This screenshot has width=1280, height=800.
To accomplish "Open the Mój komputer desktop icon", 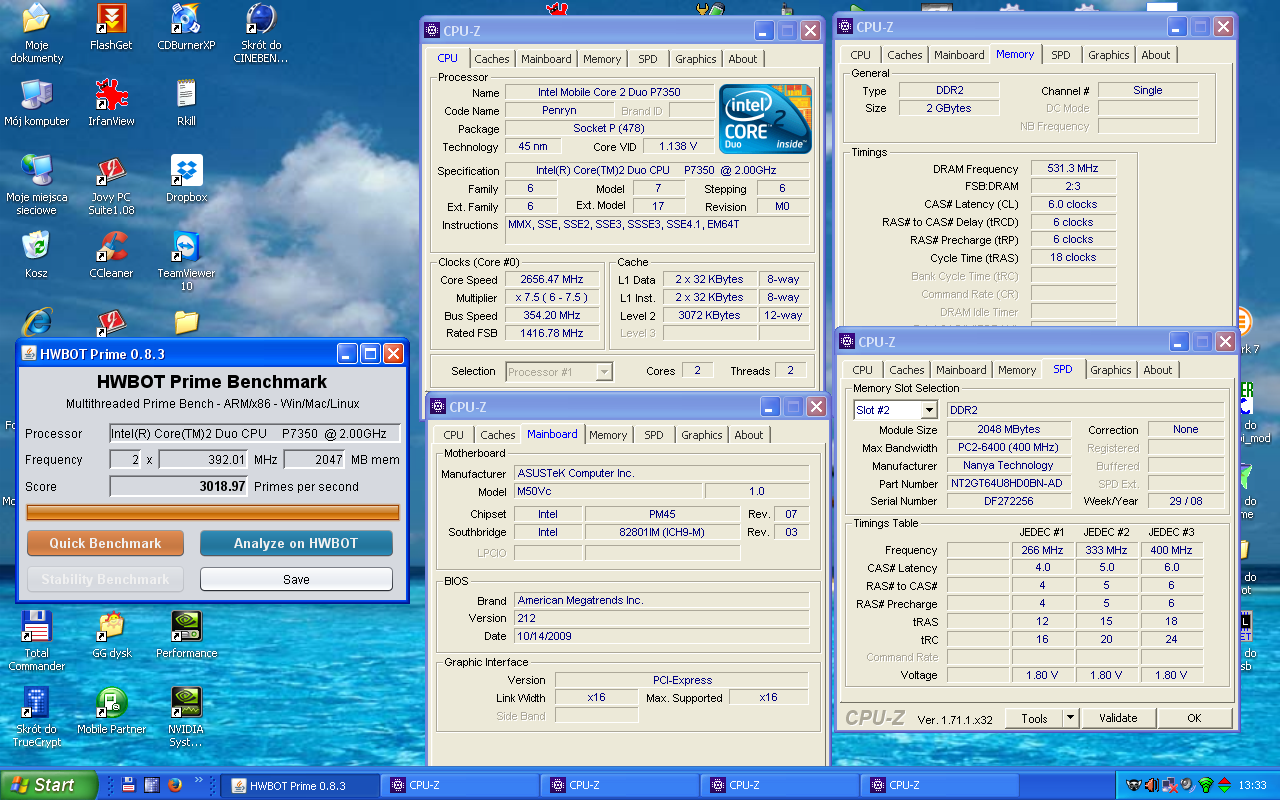I will pos(36,103).
